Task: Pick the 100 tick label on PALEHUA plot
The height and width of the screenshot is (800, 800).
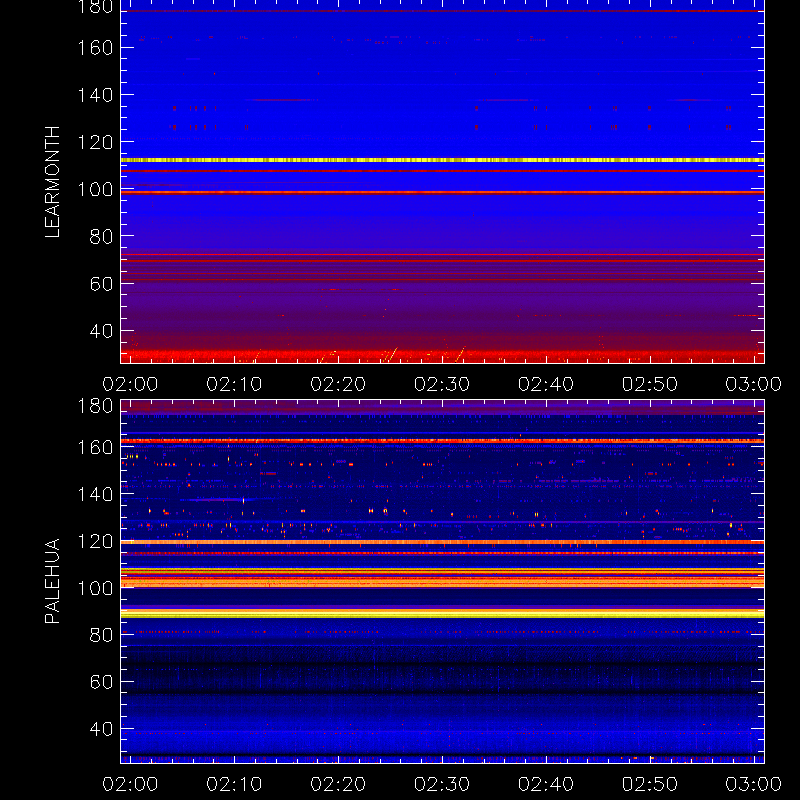Action: (x=95, y=588)
